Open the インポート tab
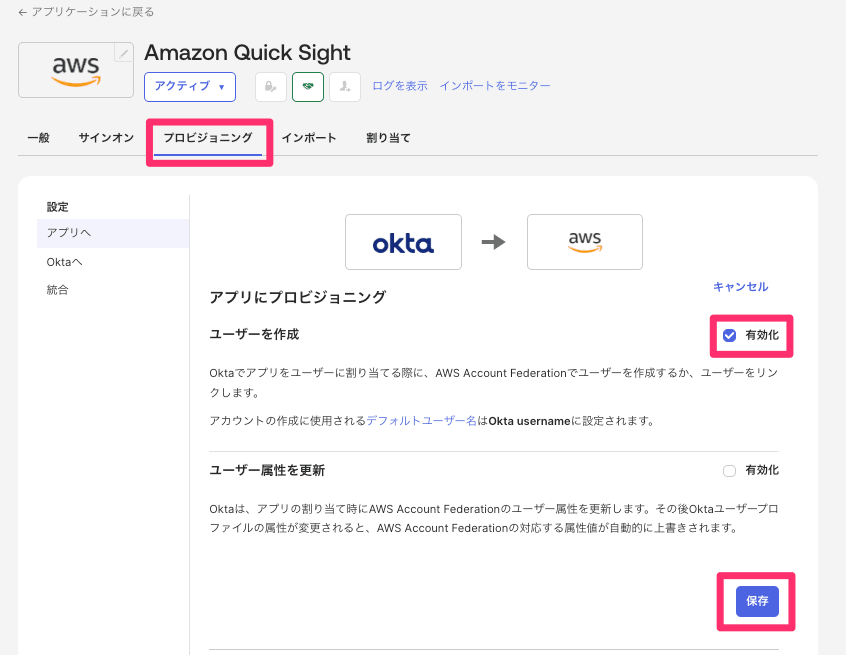Viewport: 846px width, 655px height. coord(310,138)
